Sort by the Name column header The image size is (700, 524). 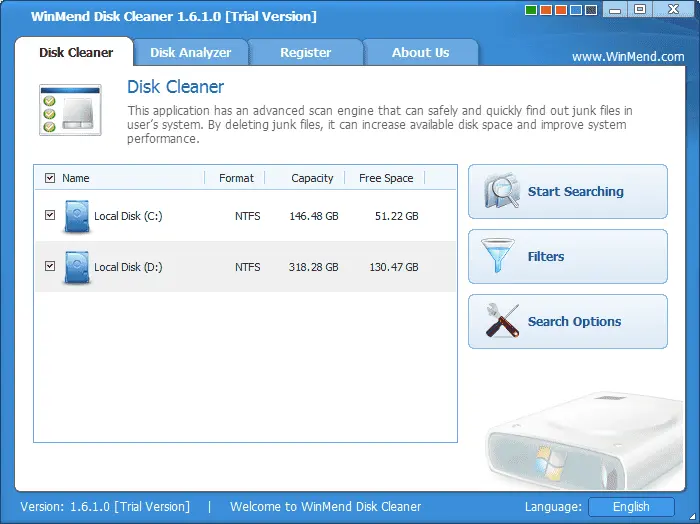[75, 178]
